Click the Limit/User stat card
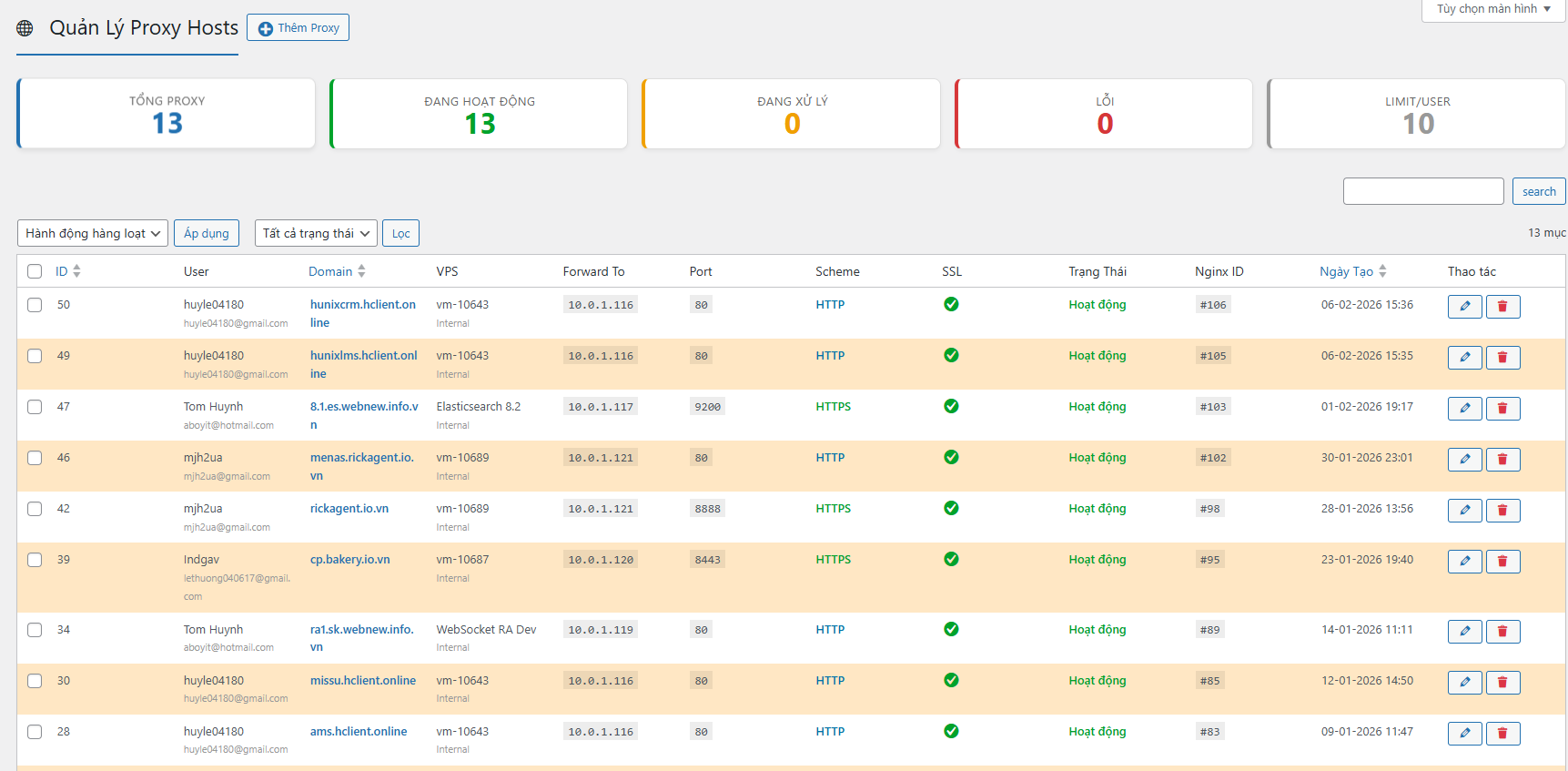Viewport: 1568px width, 771px height. click(1418, 114)
